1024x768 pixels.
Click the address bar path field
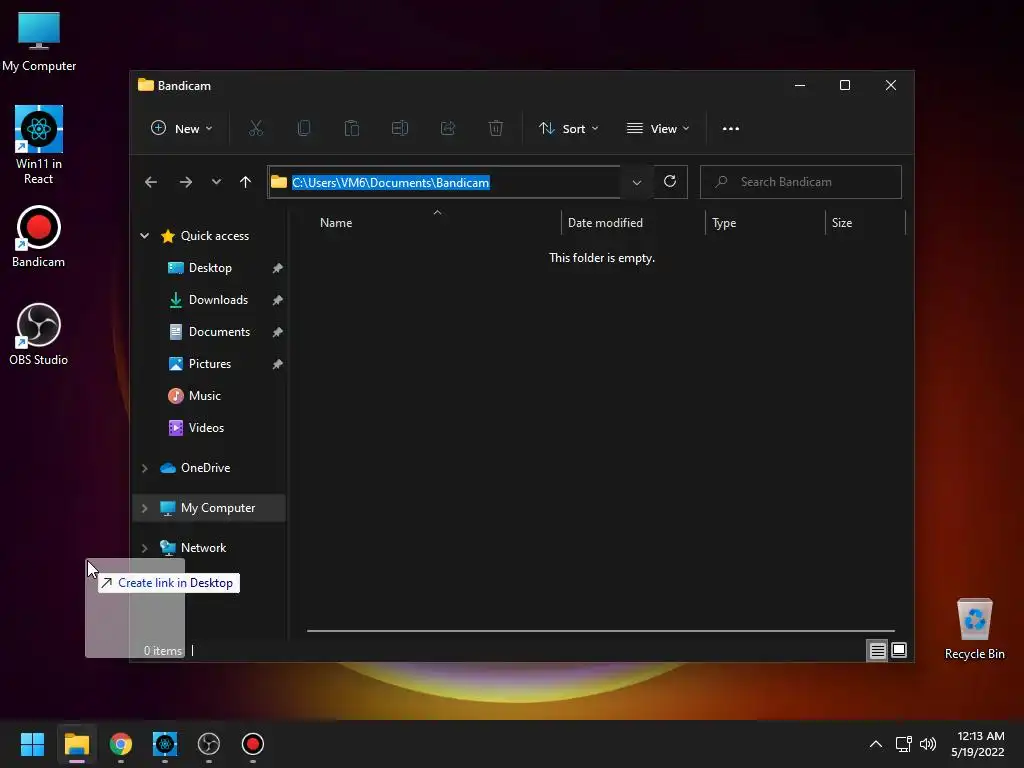(x=444, y=182)
